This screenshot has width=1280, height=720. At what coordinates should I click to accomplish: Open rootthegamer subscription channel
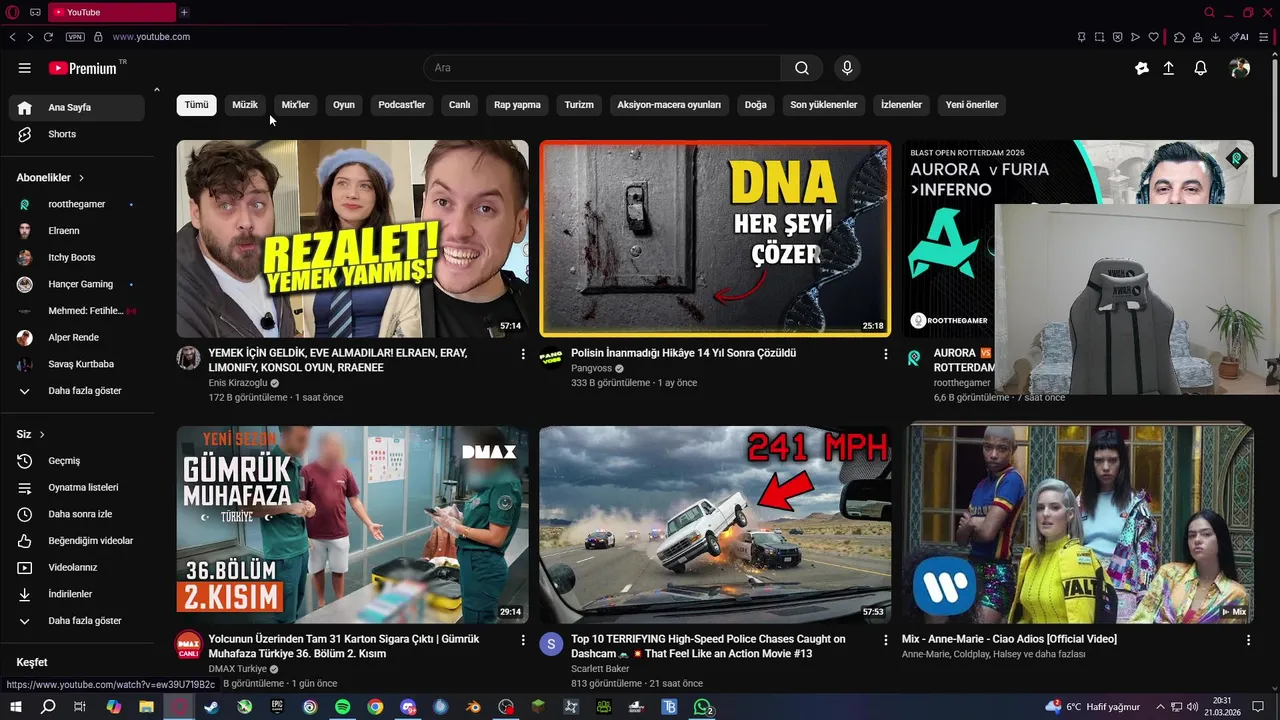tap(76, 204)
